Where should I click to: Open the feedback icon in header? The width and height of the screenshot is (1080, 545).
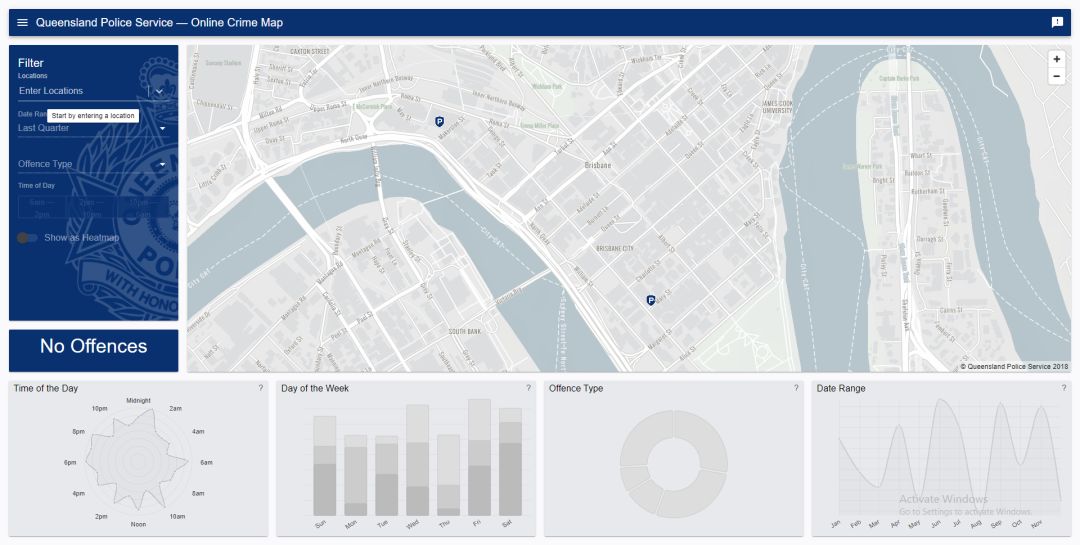[1057, 23]
